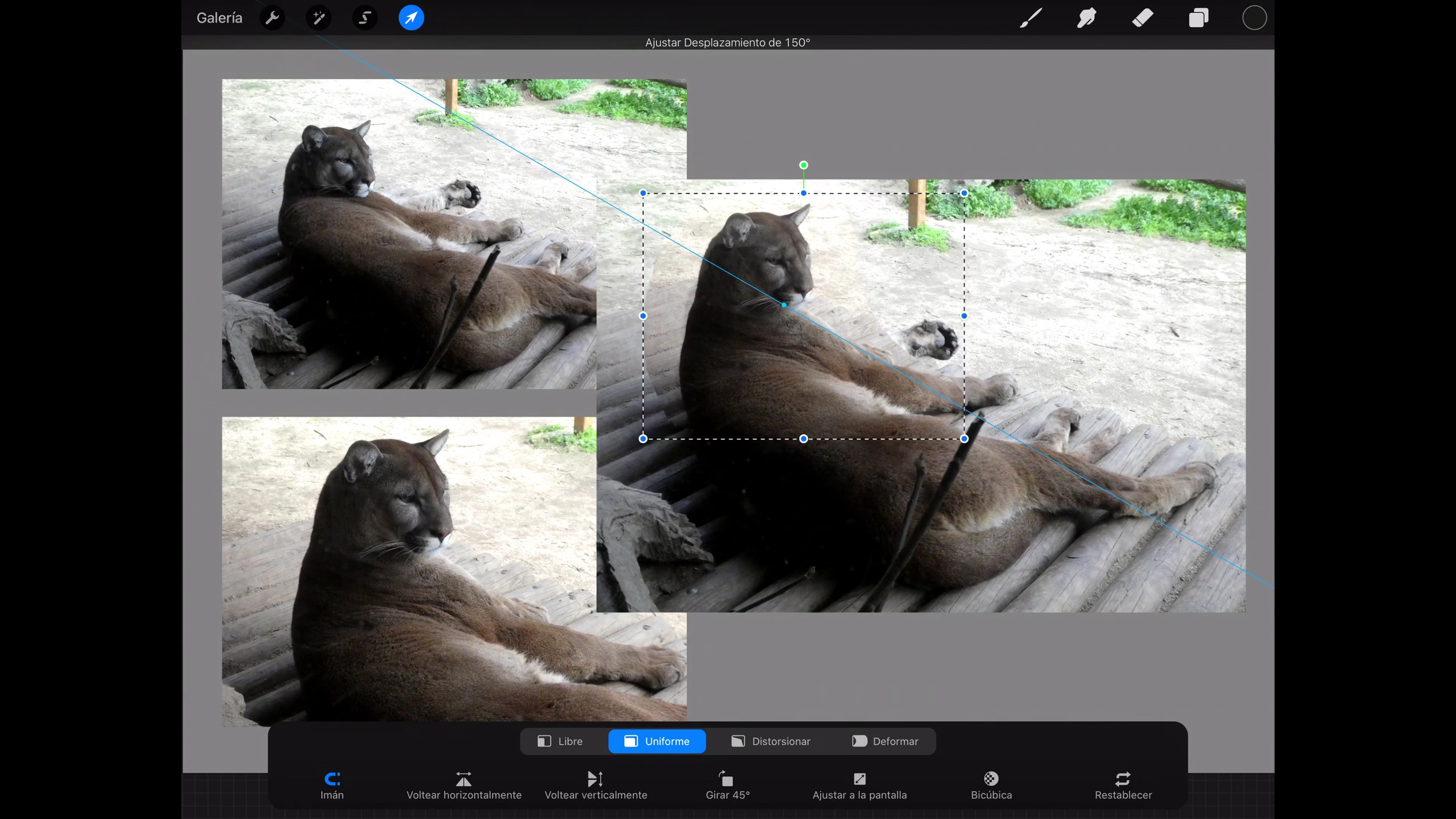
Task: Click Voltear verticalmente
Action: click(x=596, y=786)
